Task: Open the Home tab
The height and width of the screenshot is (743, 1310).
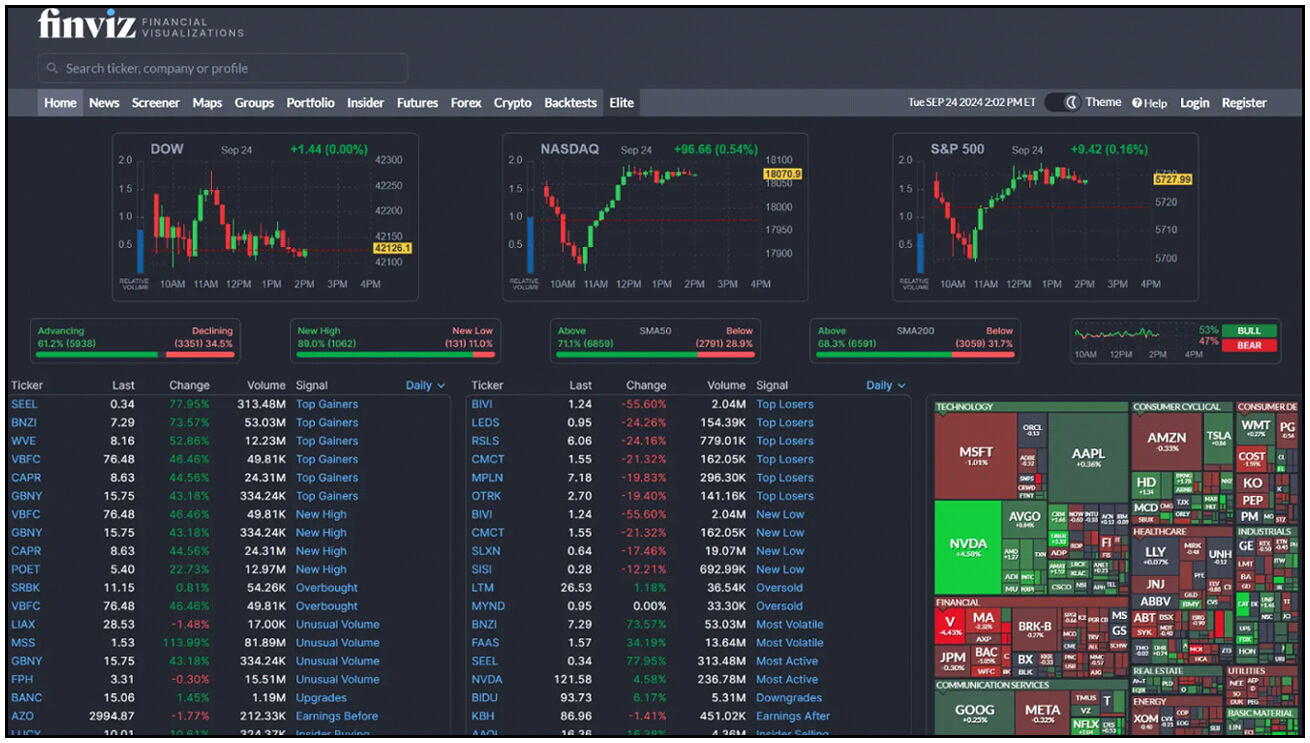Action: (x=60, y=103)
